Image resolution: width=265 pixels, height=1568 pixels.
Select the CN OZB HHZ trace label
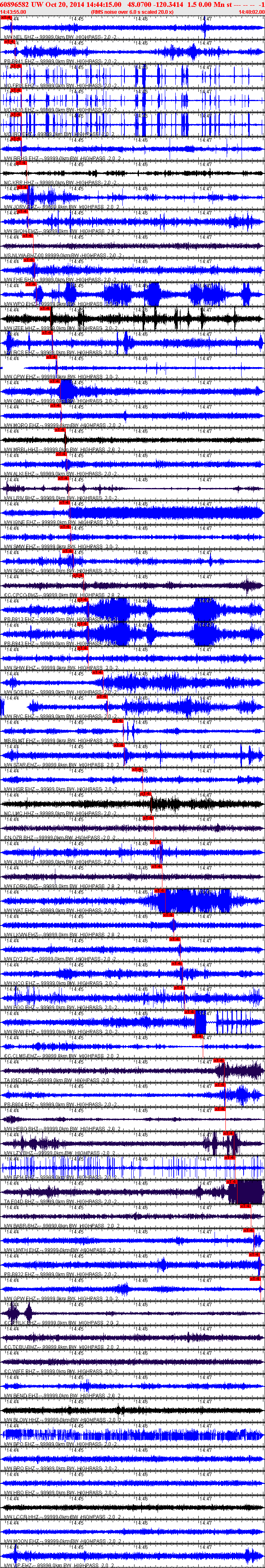click(60, 838)
